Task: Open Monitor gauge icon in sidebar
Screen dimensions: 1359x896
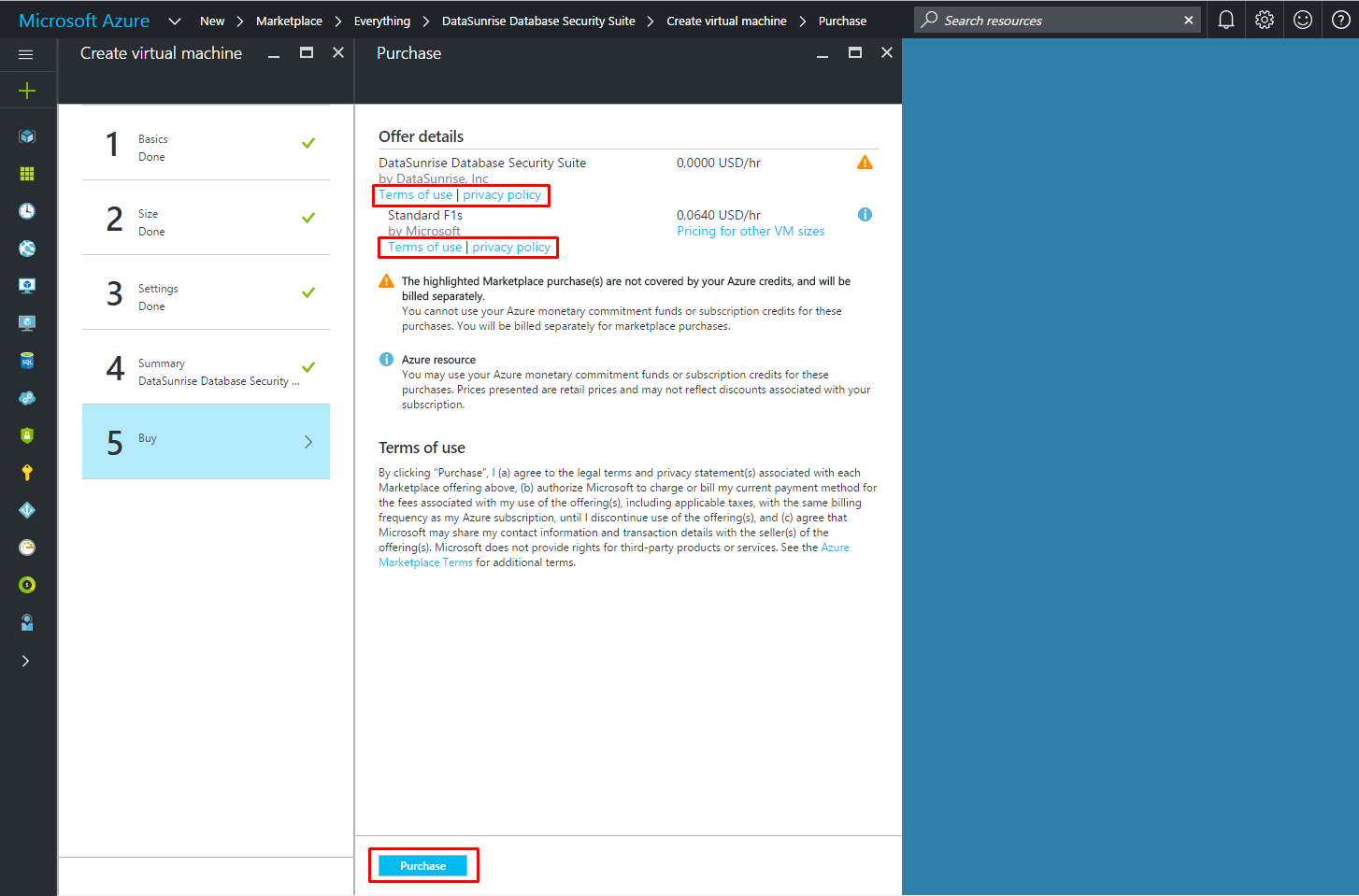Action: (27, 548)
